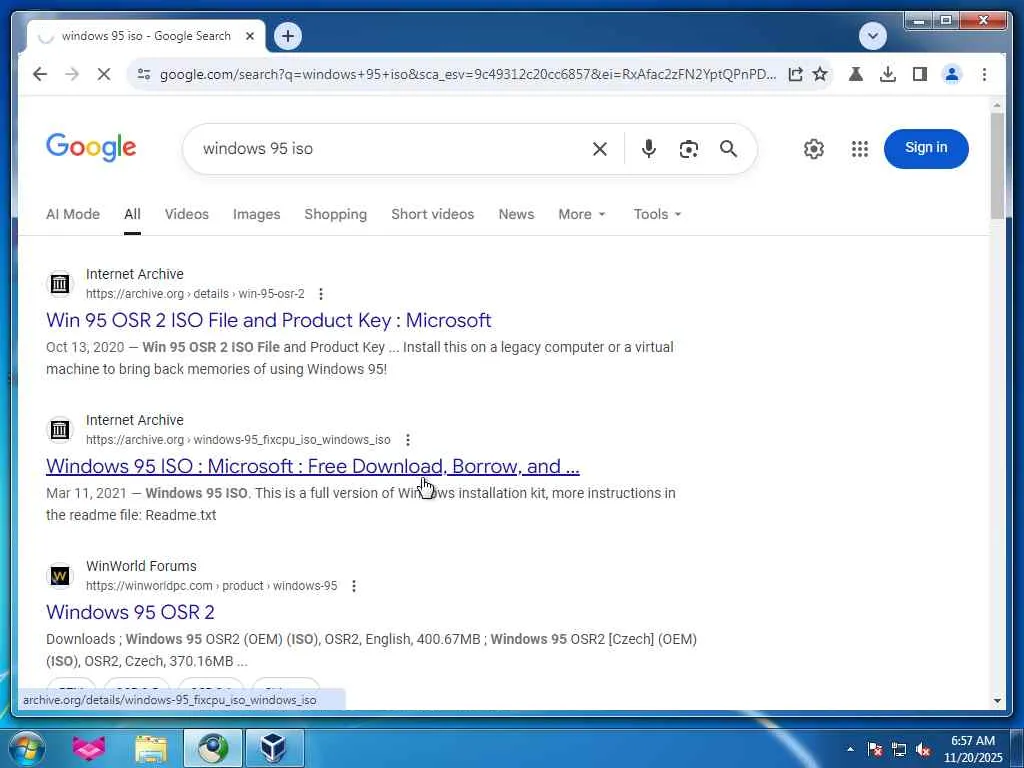
Task: Click the WinWorld Forums favicon
Action: click(x=60, y=576)
